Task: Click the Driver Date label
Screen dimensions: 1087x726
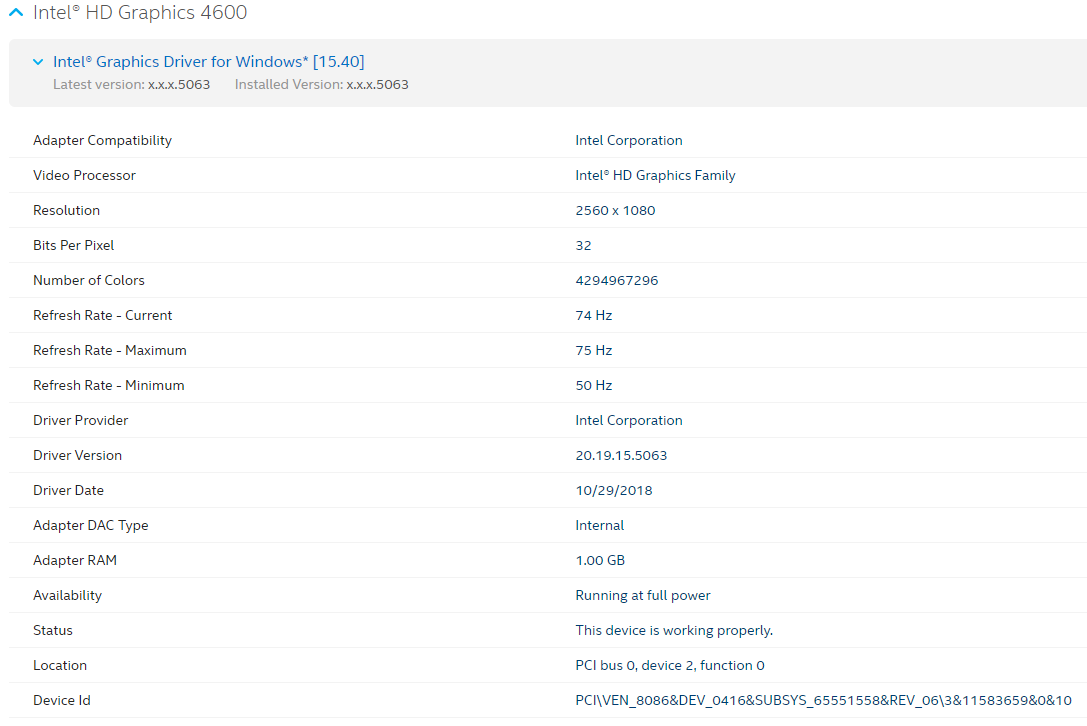Action: click(x=69, y=490)
